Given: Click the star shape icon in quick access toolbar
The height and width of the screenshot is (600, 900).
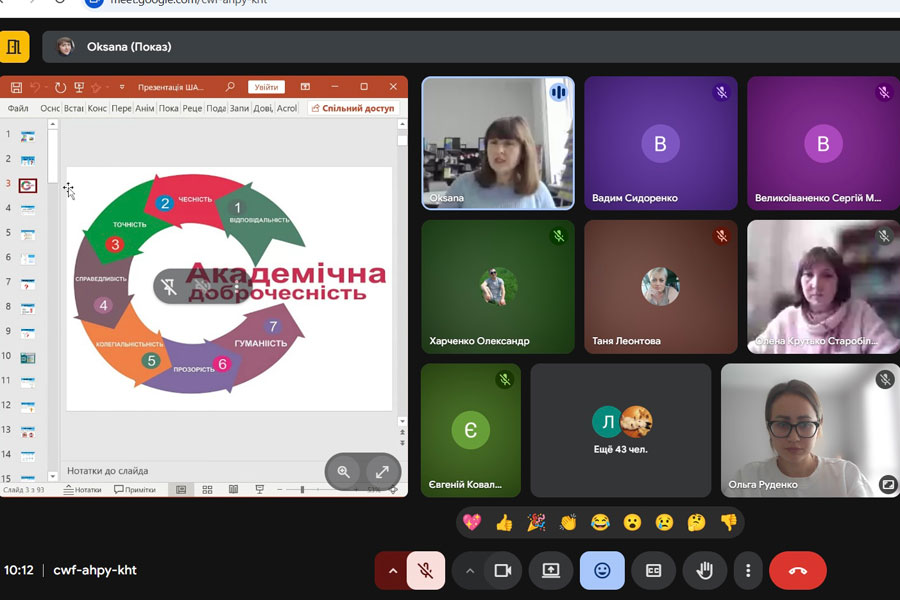Looking at the screenshot, I should coord(96,87).
